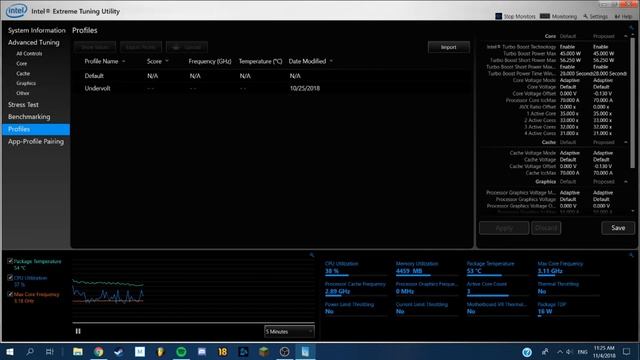Open Core under Advanced Tuning

(22, 64)
